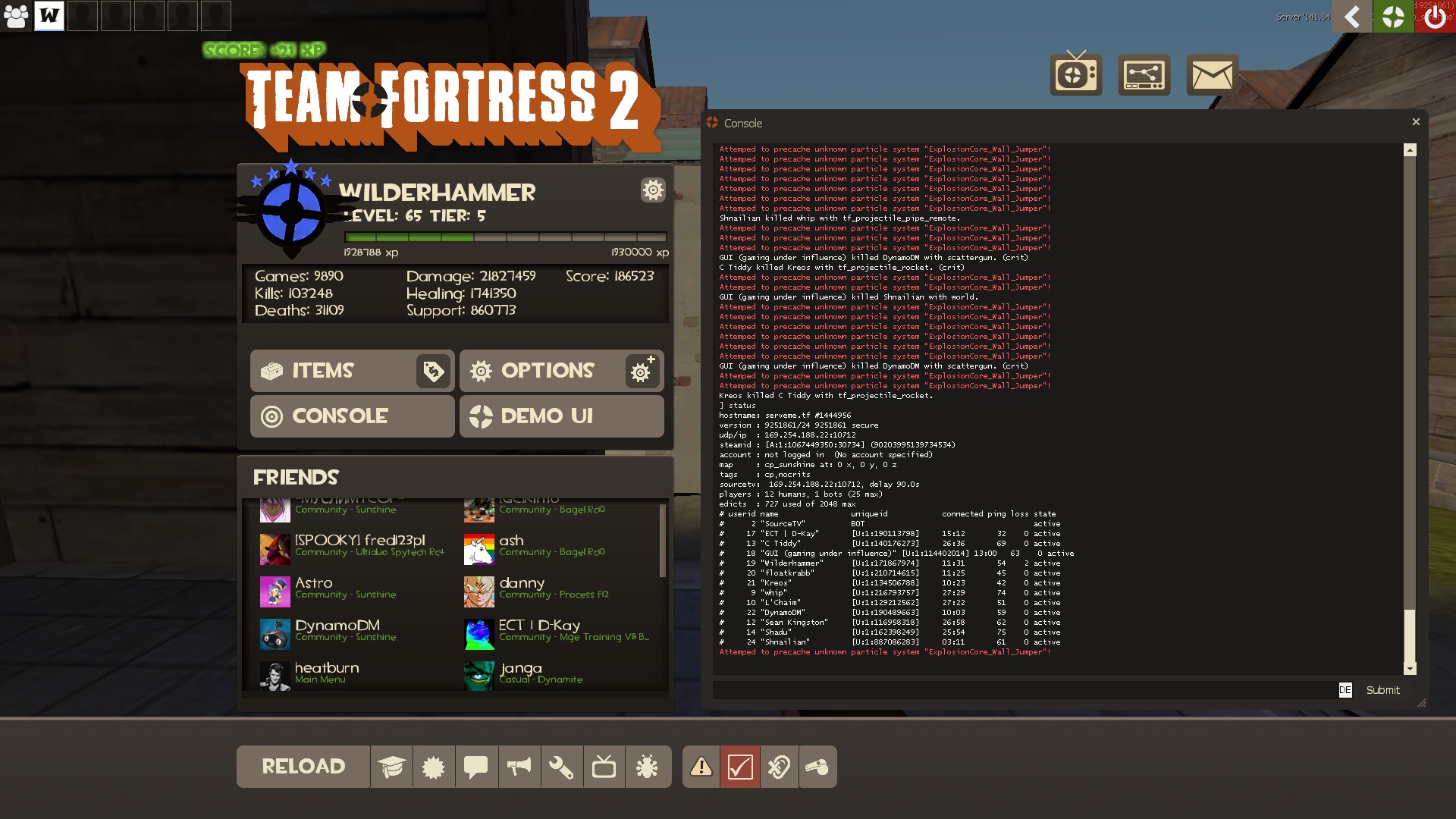The height and width of the screenshot is (819, 1456).
Task: Click ash's unicorn avatar thumbnail
Action: pos(479,550)
